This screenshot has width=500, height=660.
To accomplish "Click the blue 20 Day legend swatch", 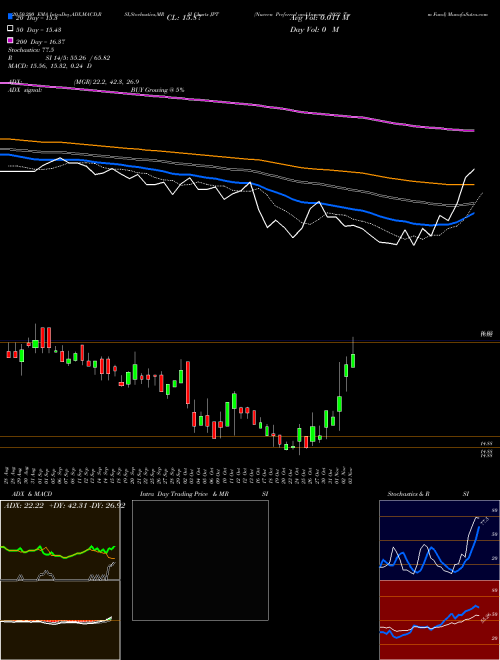I will click(x=10, y=16).
